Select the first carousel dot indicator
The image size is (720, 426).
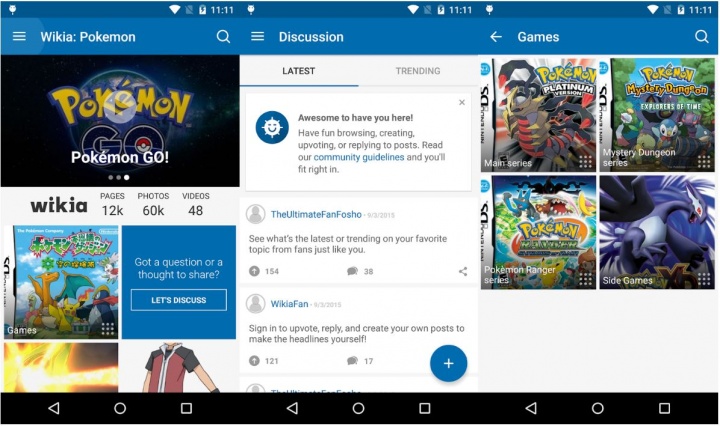tap(111, 177)
